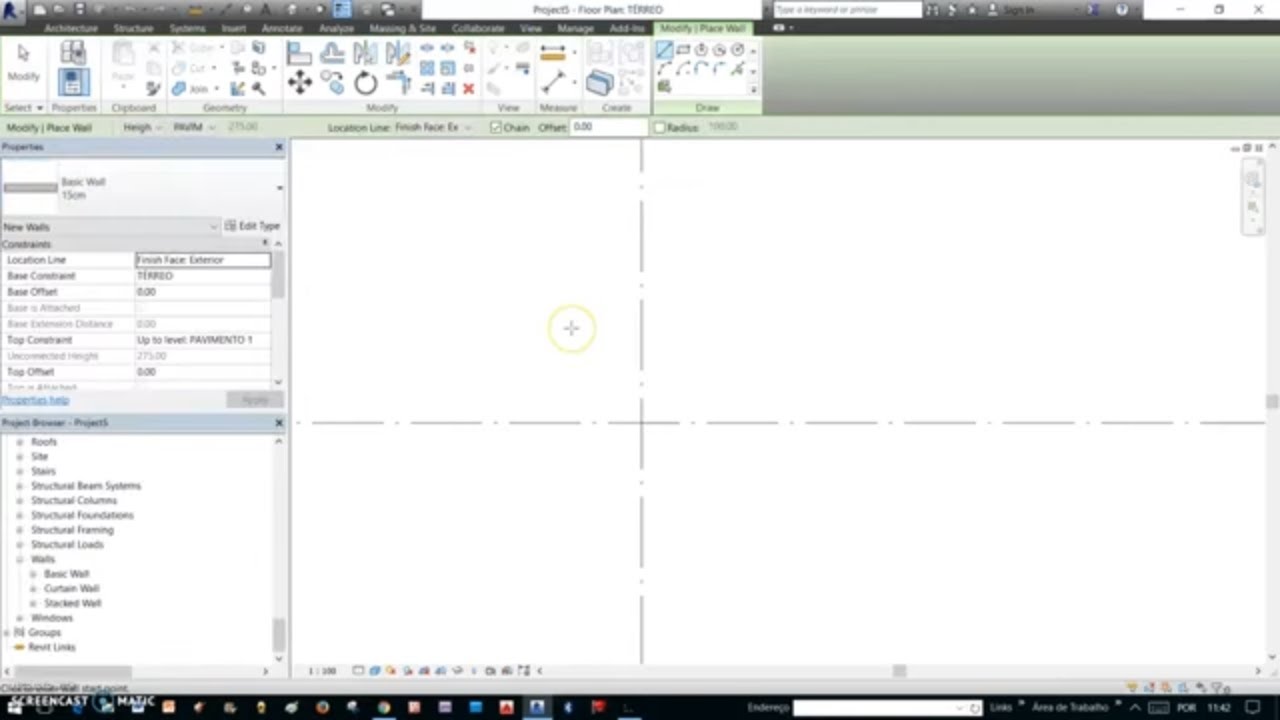
Task: Expand the Select panel dropdown
Action: (x=24, y=108)
